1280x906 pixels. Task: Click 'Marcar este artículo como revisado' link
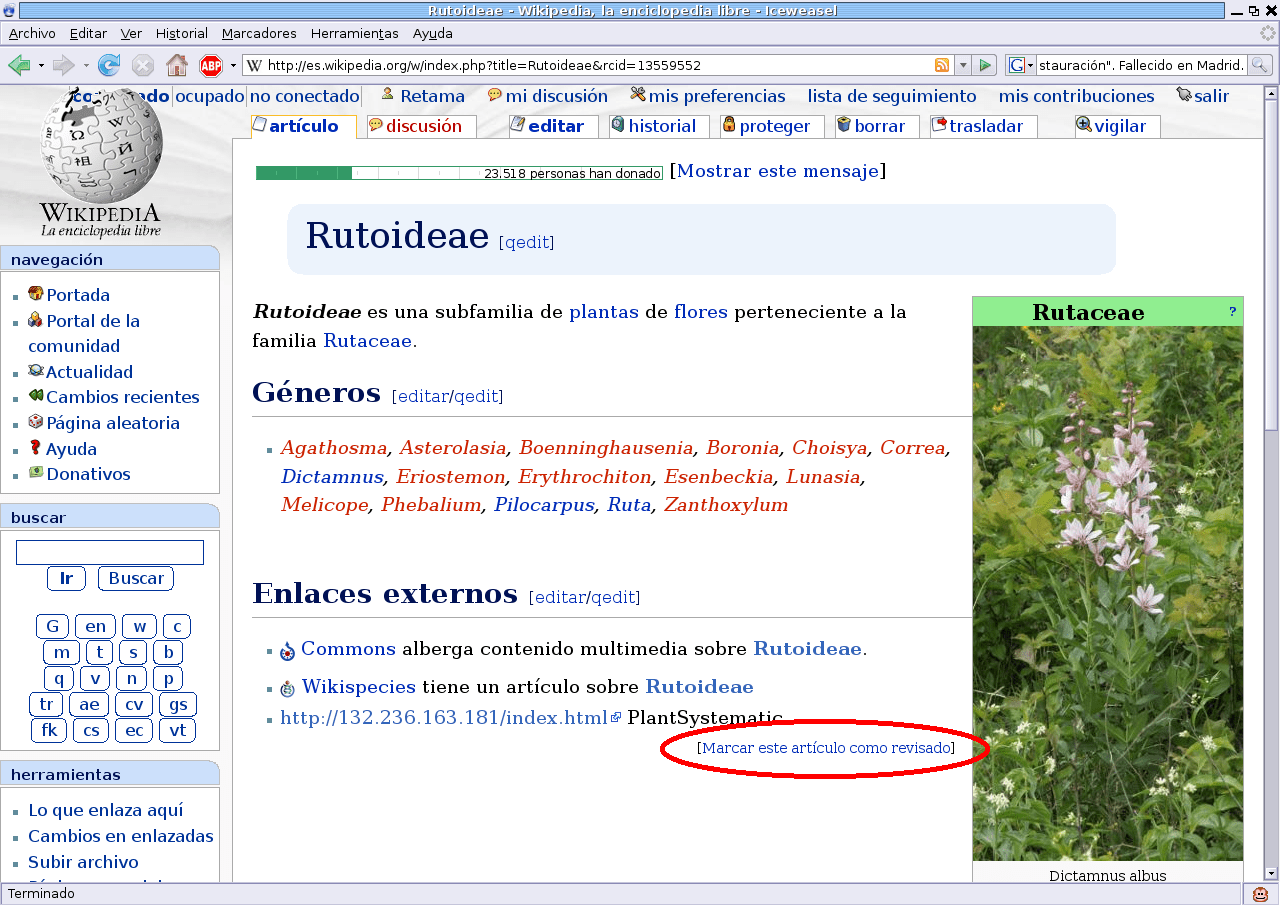click(x=826, y=748)
